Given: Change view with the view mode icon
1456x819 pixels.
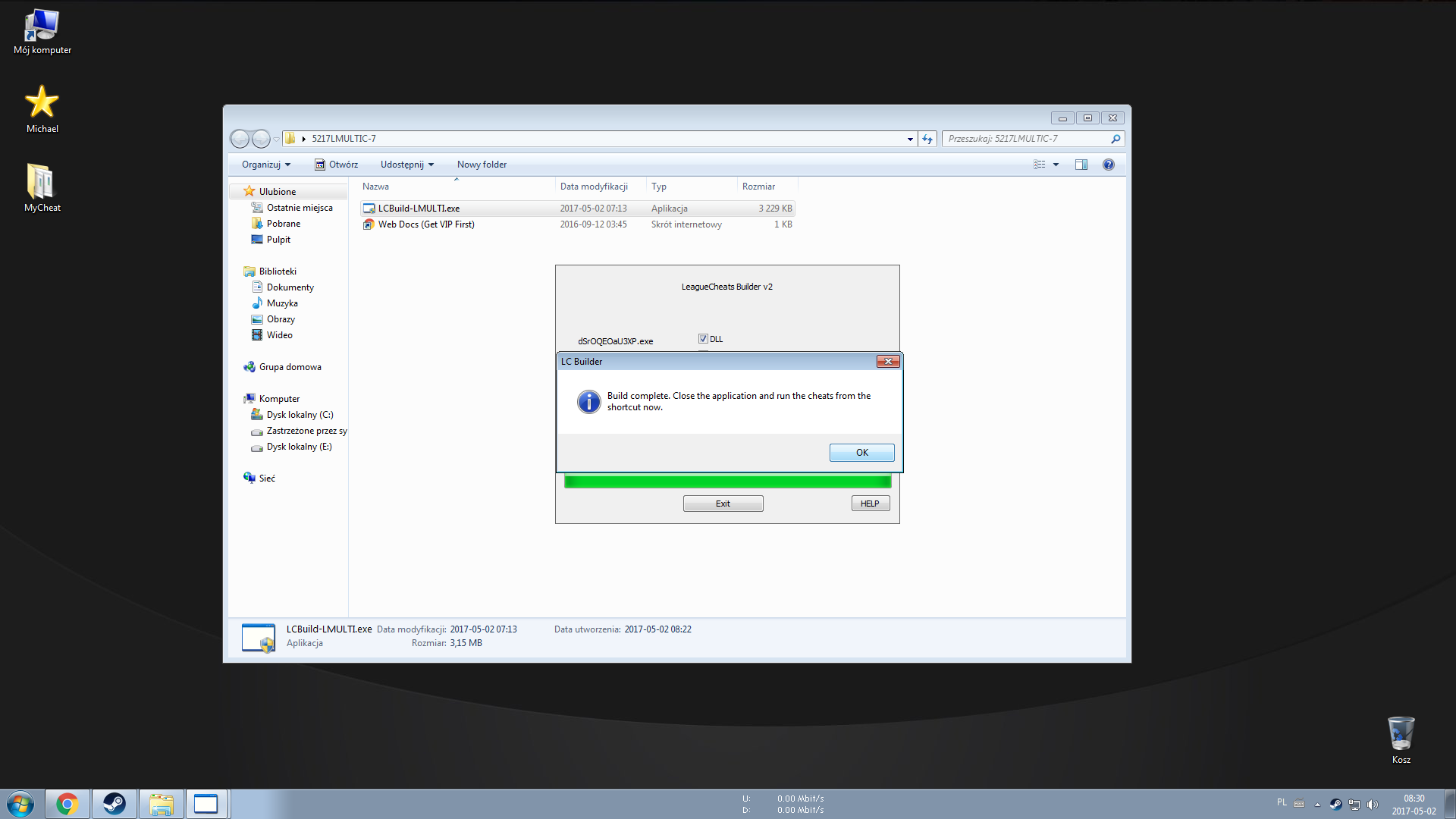Looking at the screenshot, I should click(x=1040, y=165).
